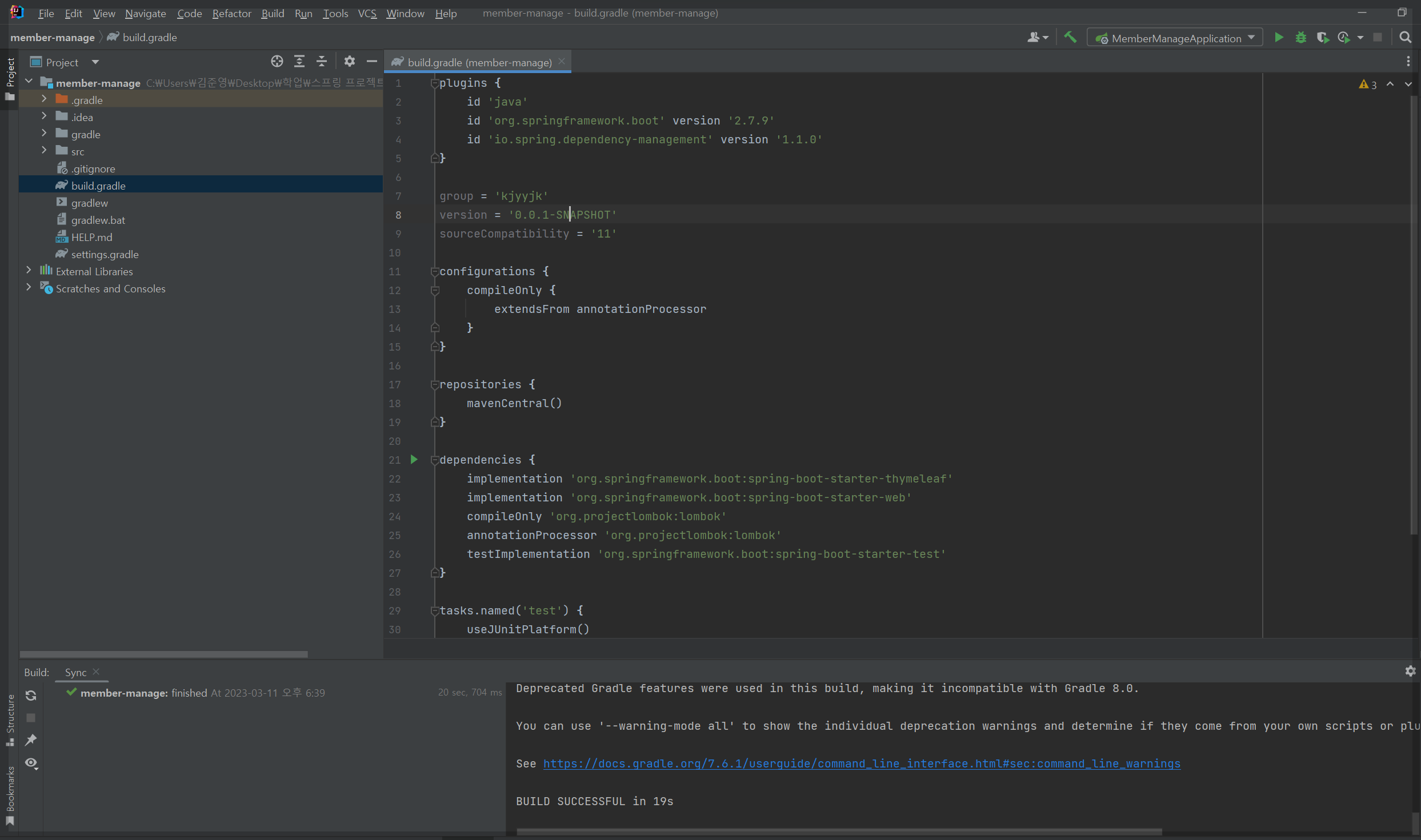This screenshot has width=1421, height=840.
Task: Click the Build project hammer icon
Action: point(1070,38)
